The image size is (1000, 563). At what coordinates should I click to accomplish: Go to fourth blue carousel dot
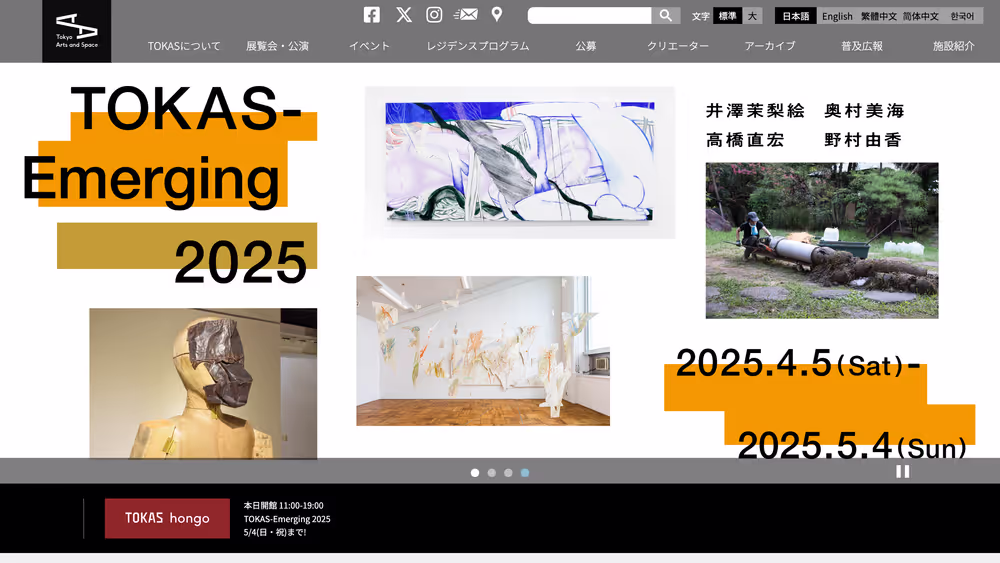[x=525, y=472]
